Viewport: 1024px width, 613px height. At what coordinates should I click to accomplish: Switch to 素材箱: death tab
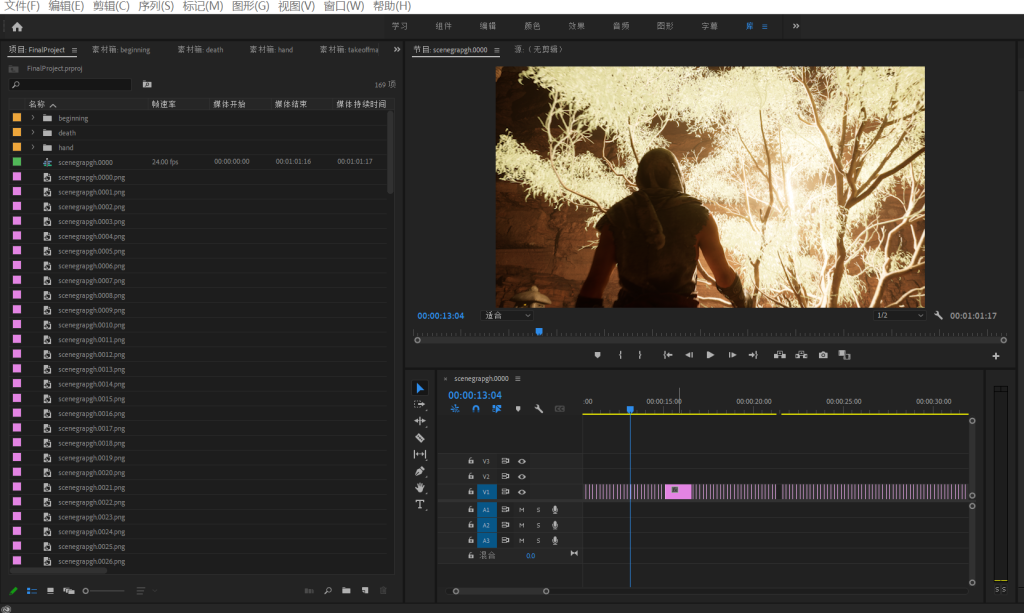point(200,50)
